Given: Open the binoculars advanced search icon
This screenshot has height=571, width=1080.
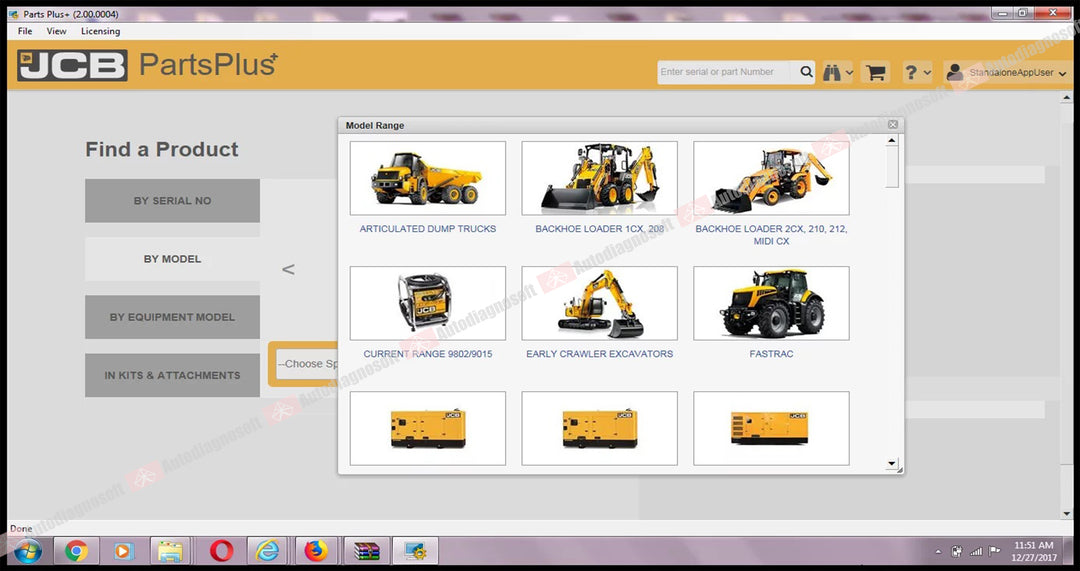Looking at the screenshot, I should 831,72.
